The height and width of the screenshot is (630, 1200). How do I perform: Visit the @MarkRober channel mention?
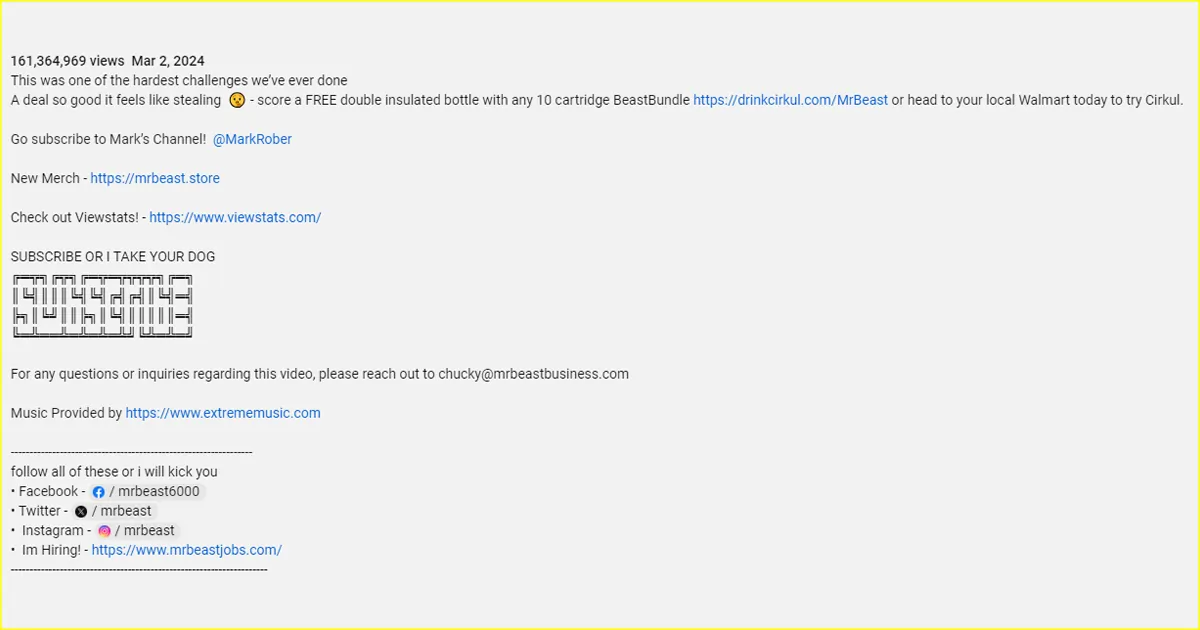click(x=252, y=139)
